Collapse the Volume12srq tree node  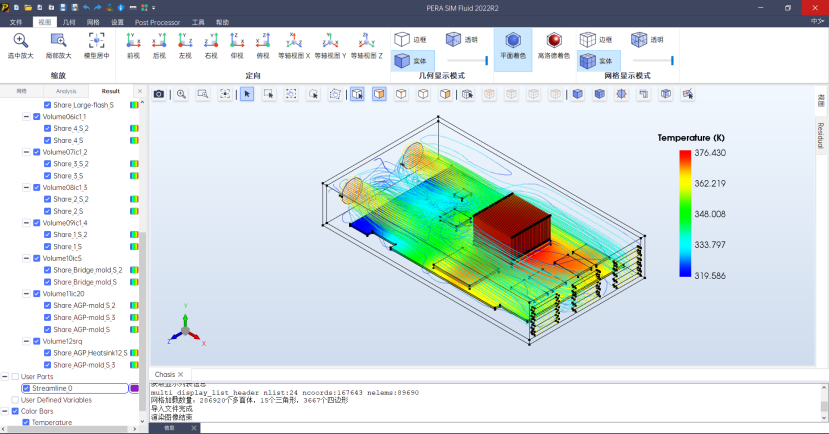(x=26, y=341)
